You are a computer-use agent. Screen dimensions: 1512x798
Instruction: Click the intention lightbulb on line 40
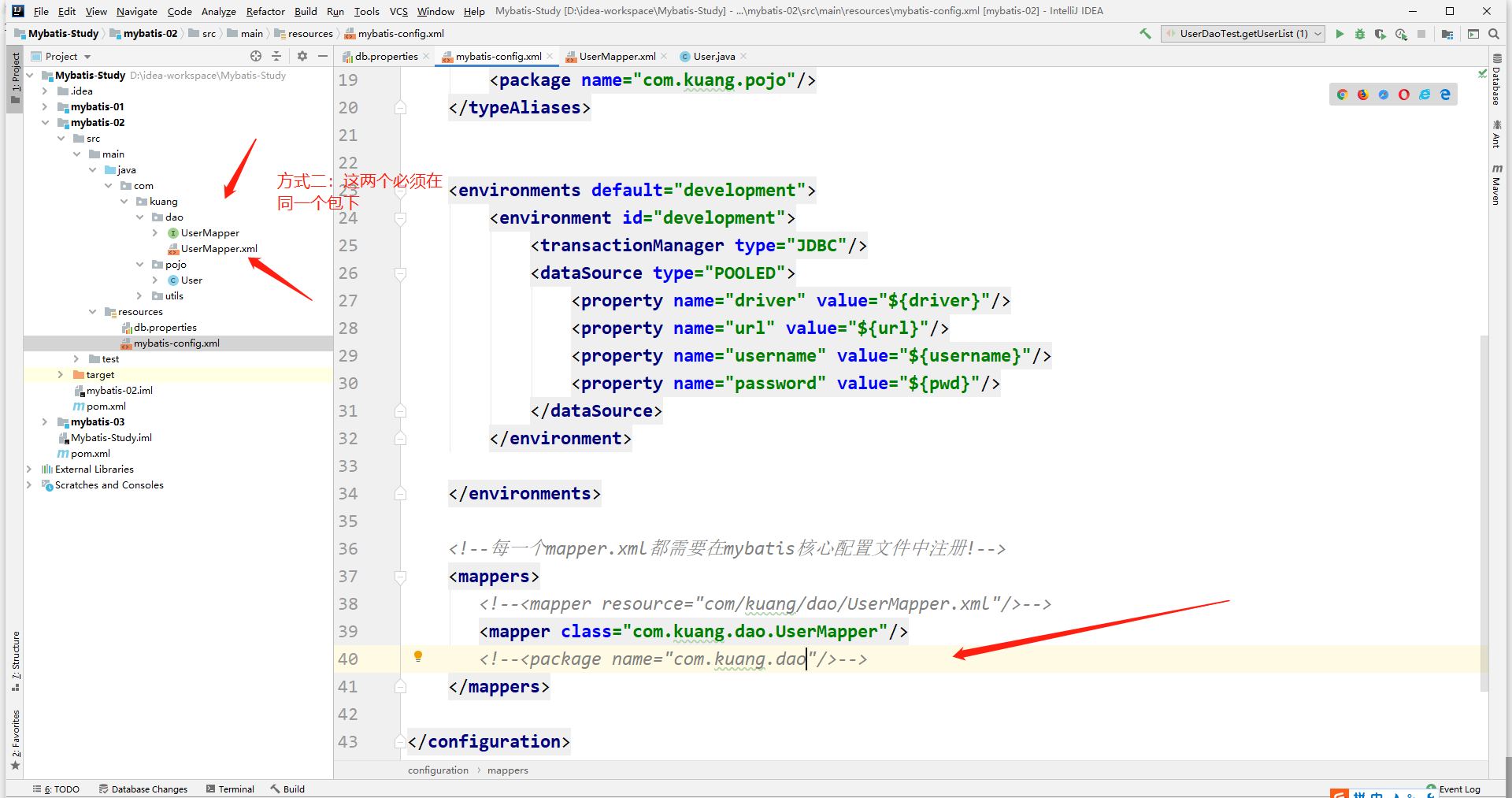(x=418, y=656)
